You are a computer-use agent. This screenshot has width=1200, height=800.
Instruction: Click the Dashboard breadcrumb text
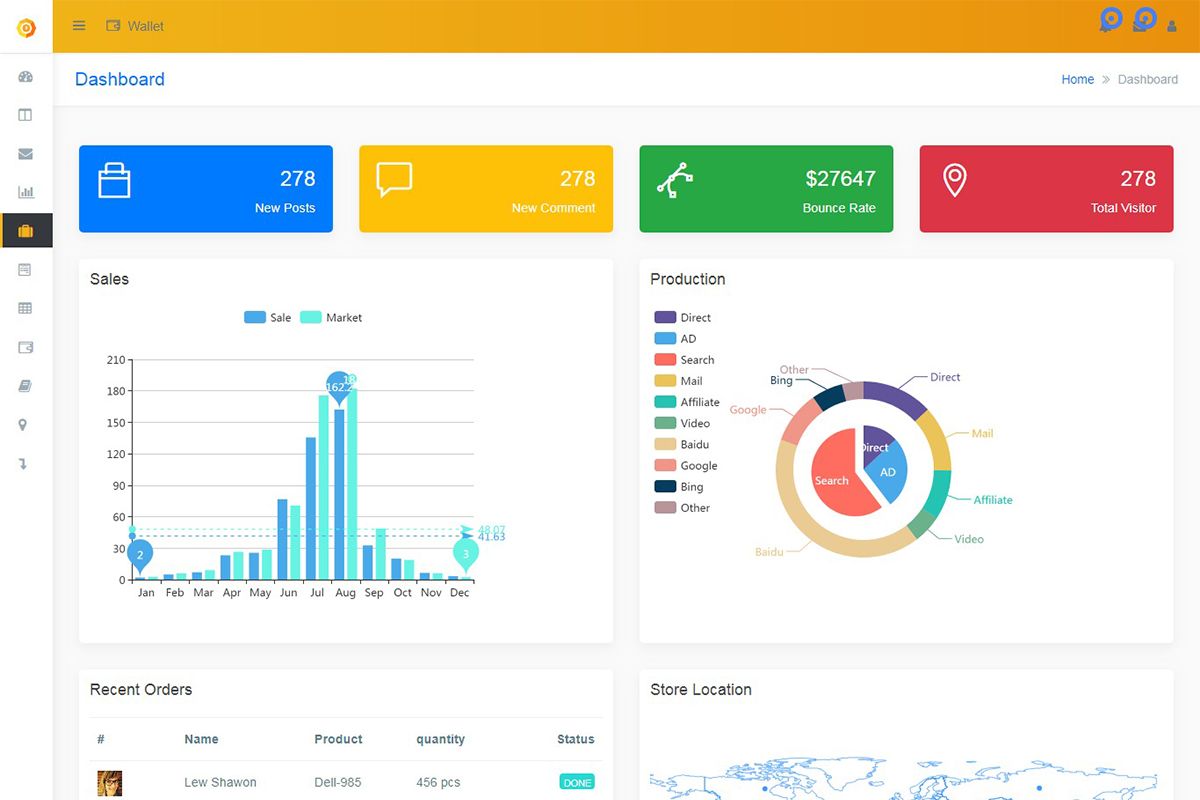point(1148,79)
